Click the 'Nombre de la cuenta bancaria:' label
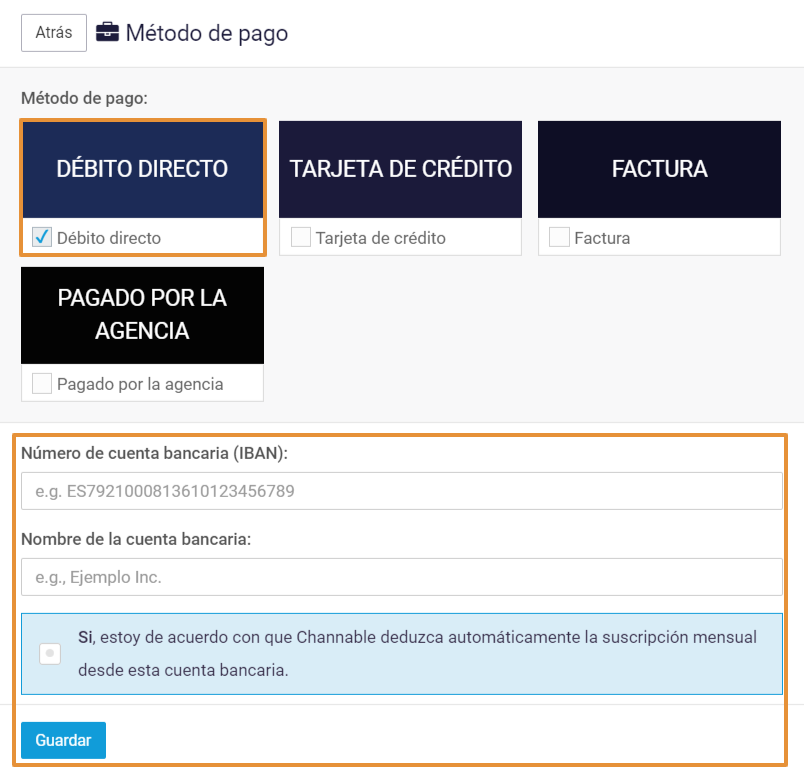This screenshot has height=774, width=804. click(x=136, y=539)
